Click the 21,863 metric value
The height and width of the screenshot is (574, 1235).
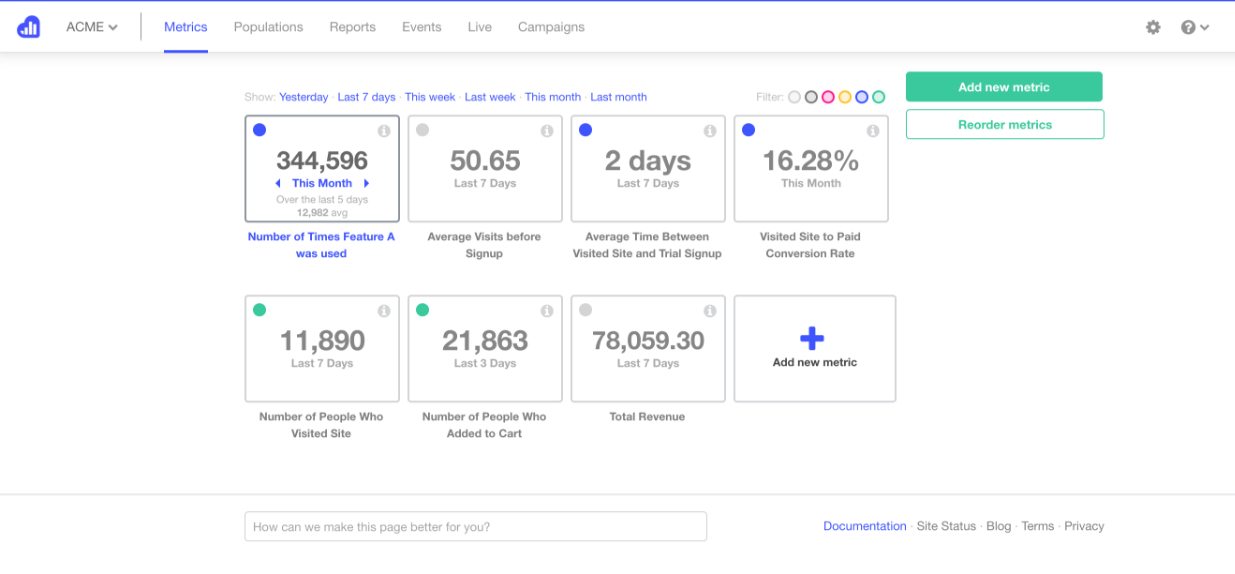[485, 340]
